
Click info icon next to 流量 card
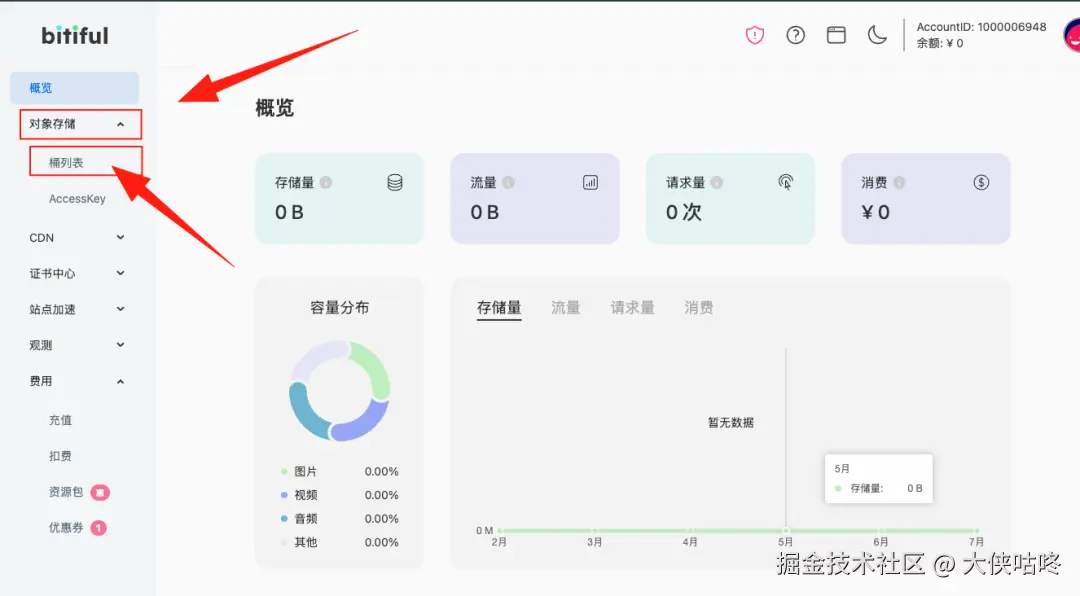point(508,183)
